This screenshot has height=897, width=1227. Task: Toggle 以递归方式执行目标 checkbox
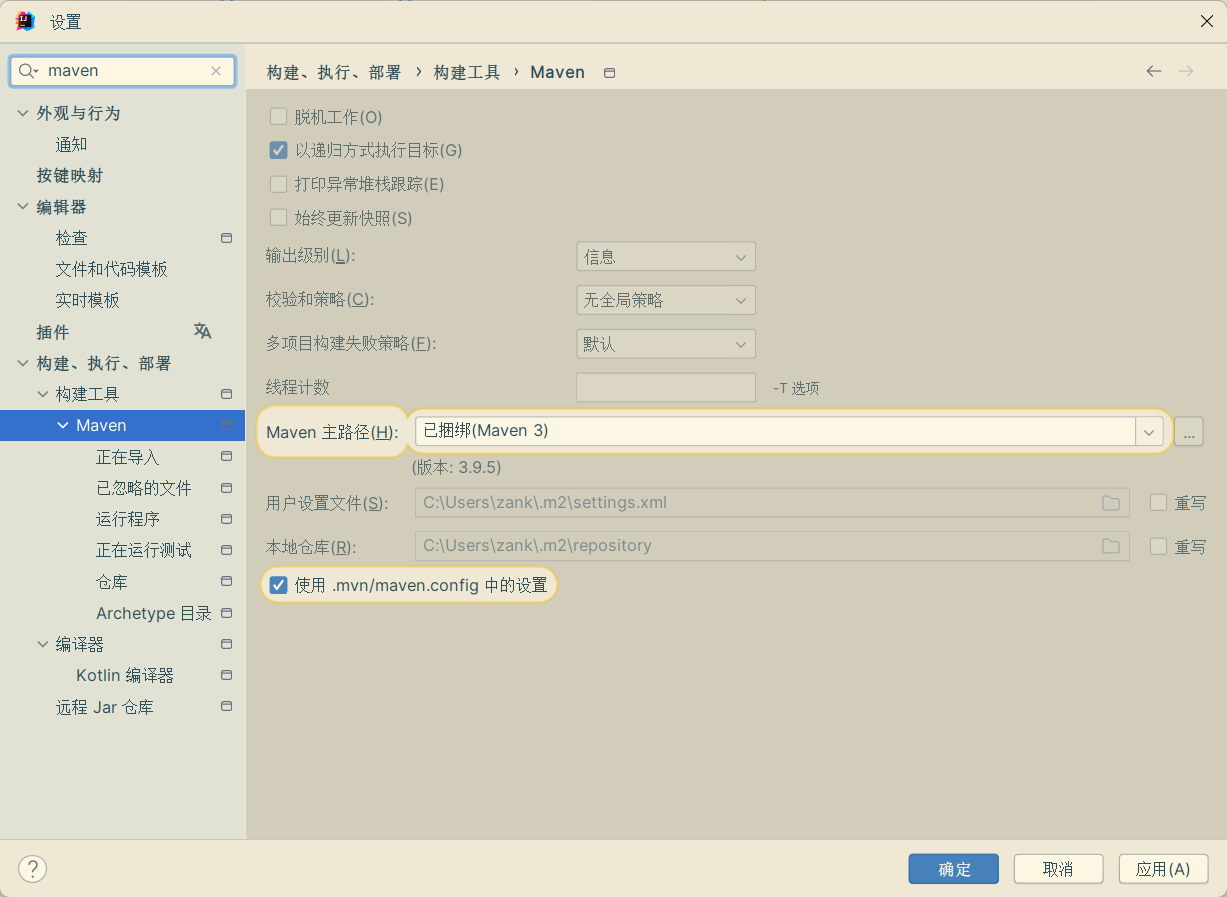279,151
